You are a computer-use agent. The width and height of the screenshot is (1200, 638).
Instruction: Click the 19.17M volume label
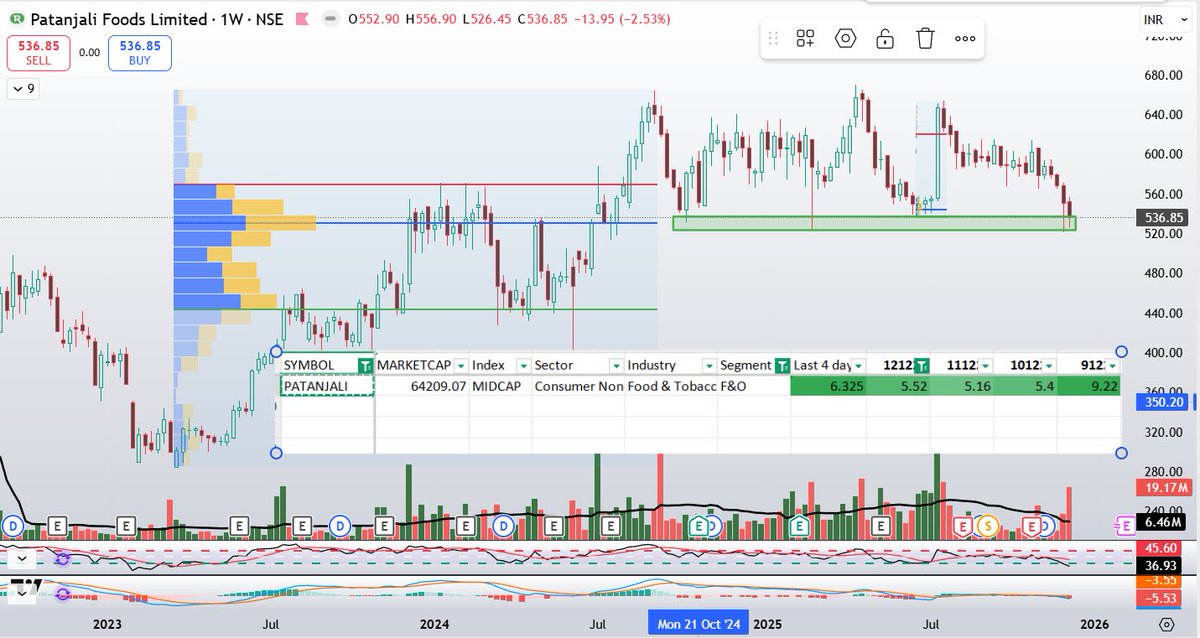(1163, 488)
